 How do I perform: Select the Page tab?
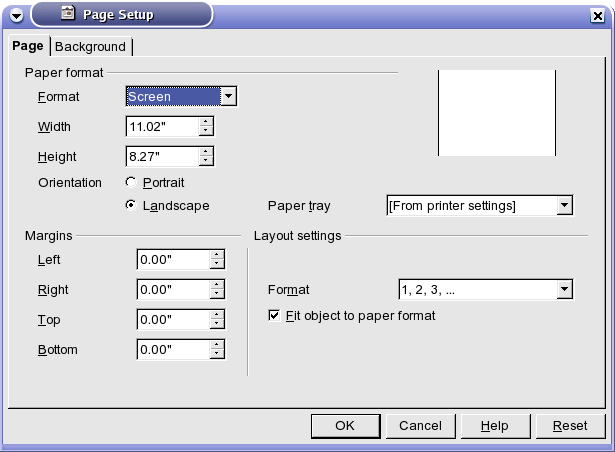tap(28, 46)
